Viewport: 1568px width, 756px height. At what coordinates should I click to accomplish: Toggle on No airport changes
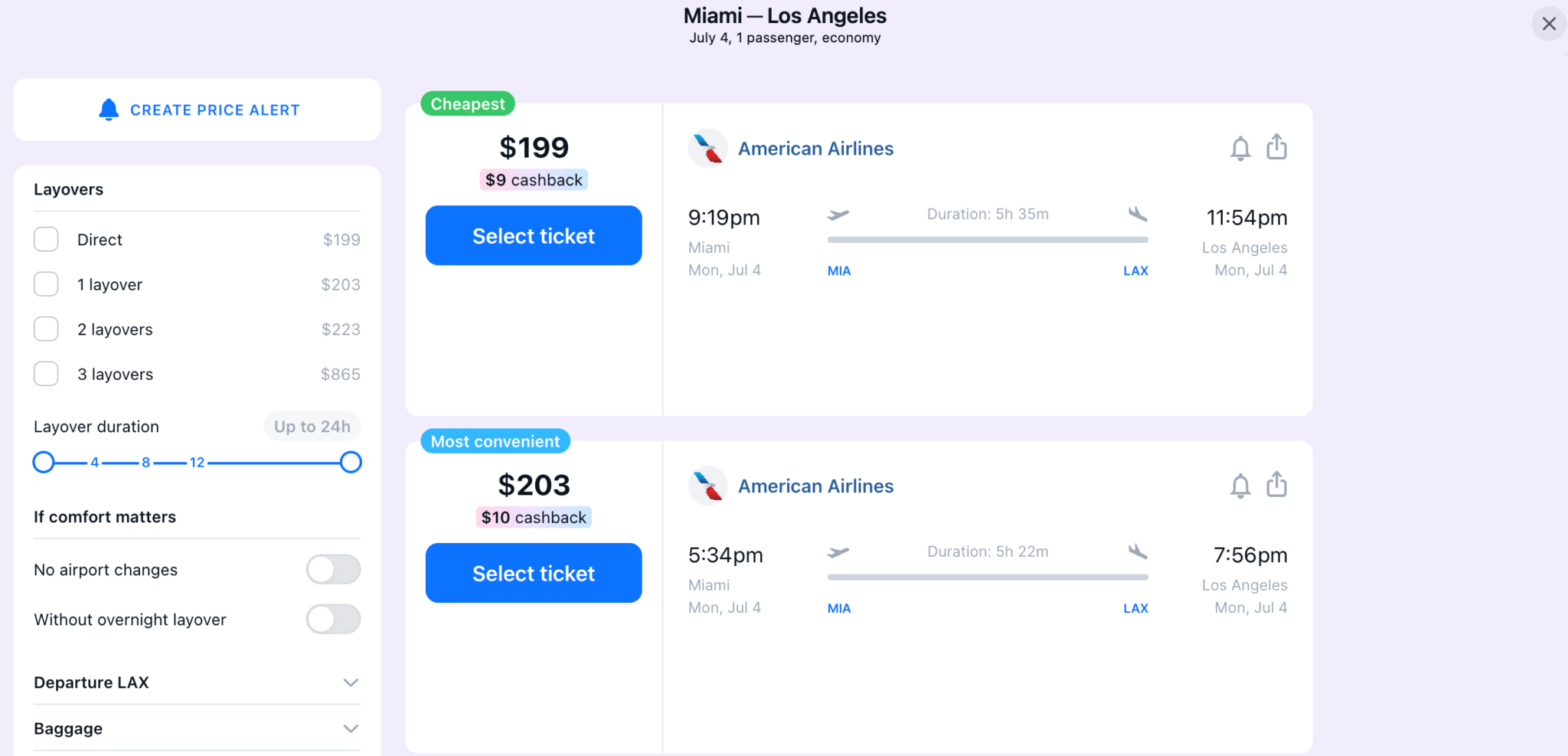[x=333, y=569]
